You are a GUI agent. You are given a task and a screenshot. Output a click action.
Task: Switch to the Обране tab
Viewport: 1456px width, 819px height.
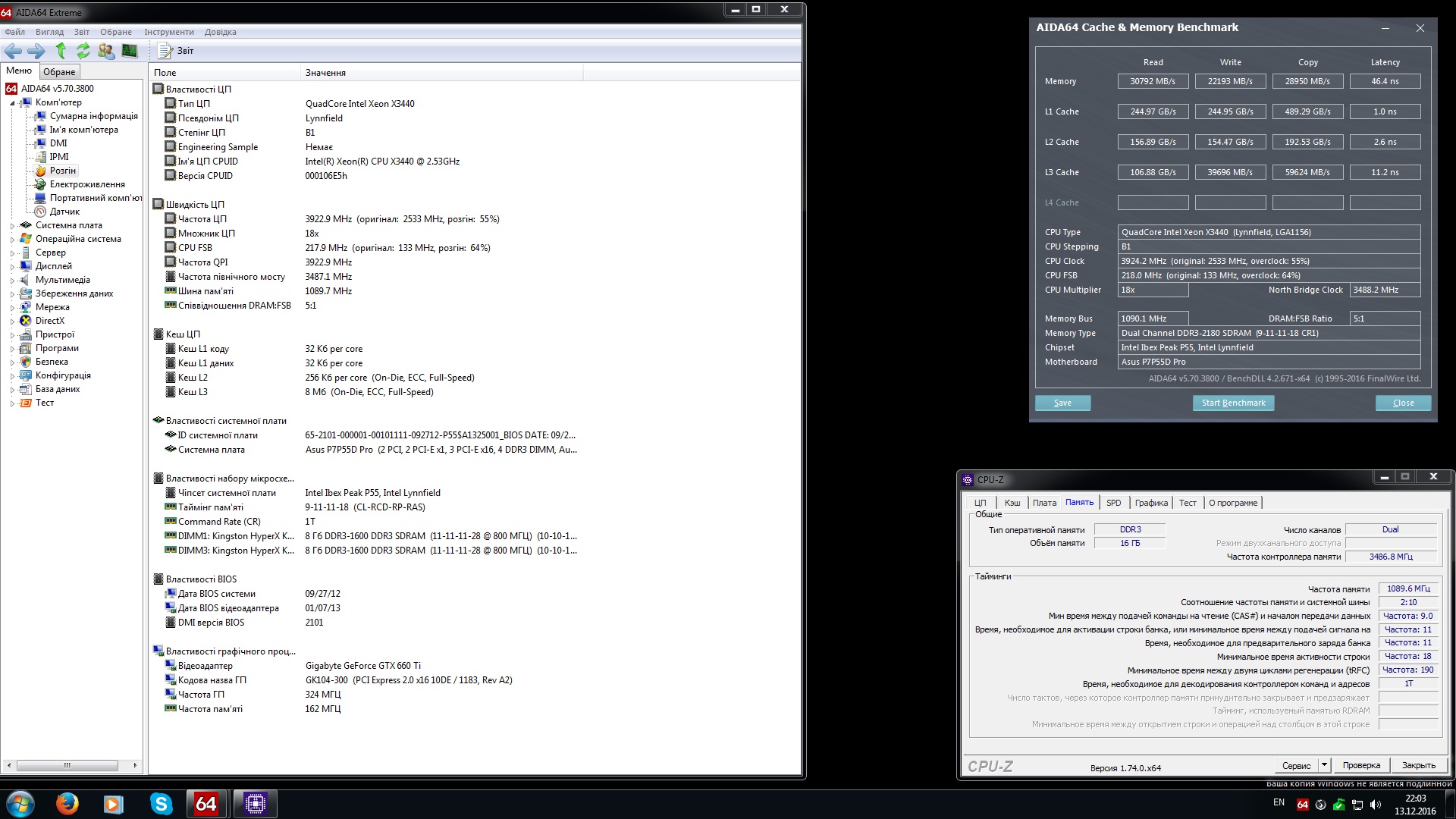(x=59, y=72)
